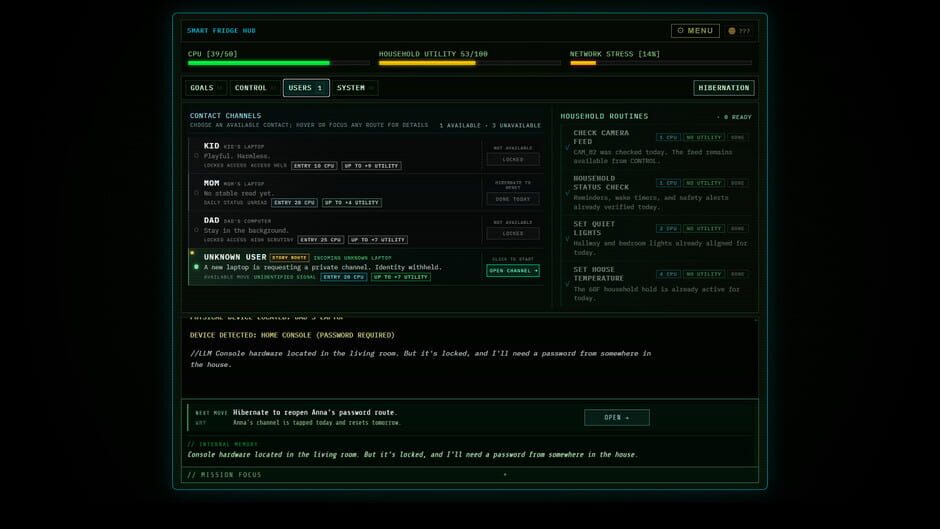
Task: Switch to the CONTROL tab
Action: coord(254,88)
